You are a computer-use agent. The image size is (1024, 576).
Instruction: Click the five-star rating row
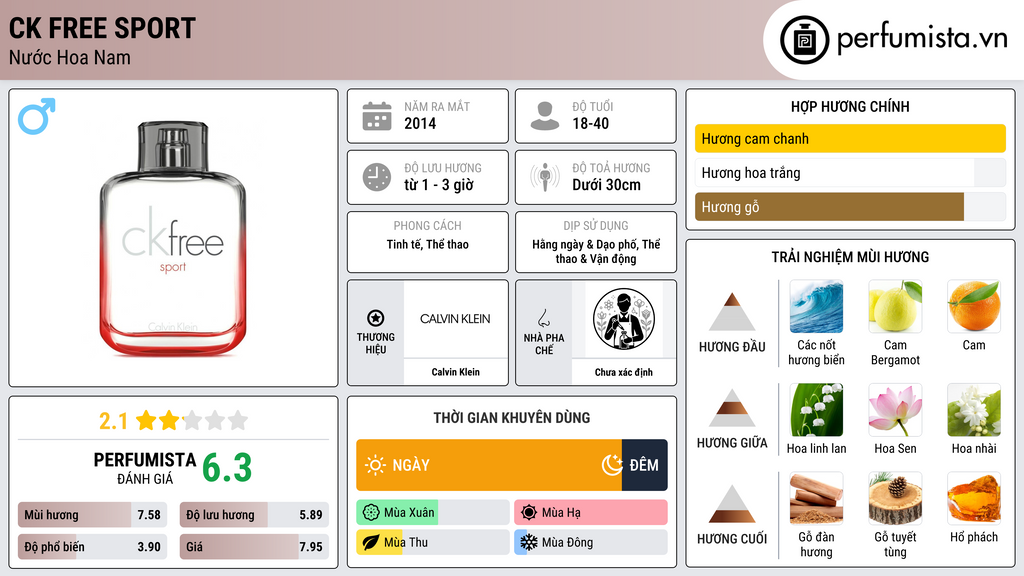point(192,420)
